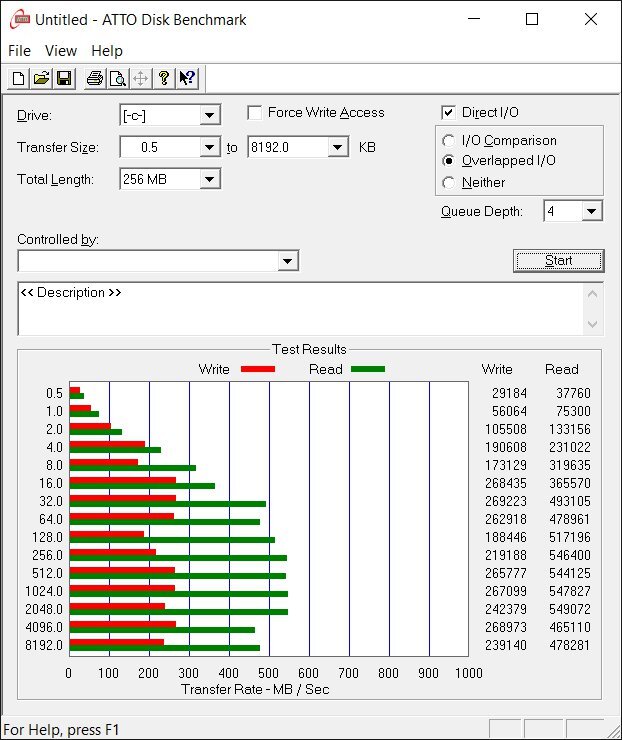Screen dimensions: 622x740
Task: Click the ATTO app icon in title bar
Action: click(18, 19)
